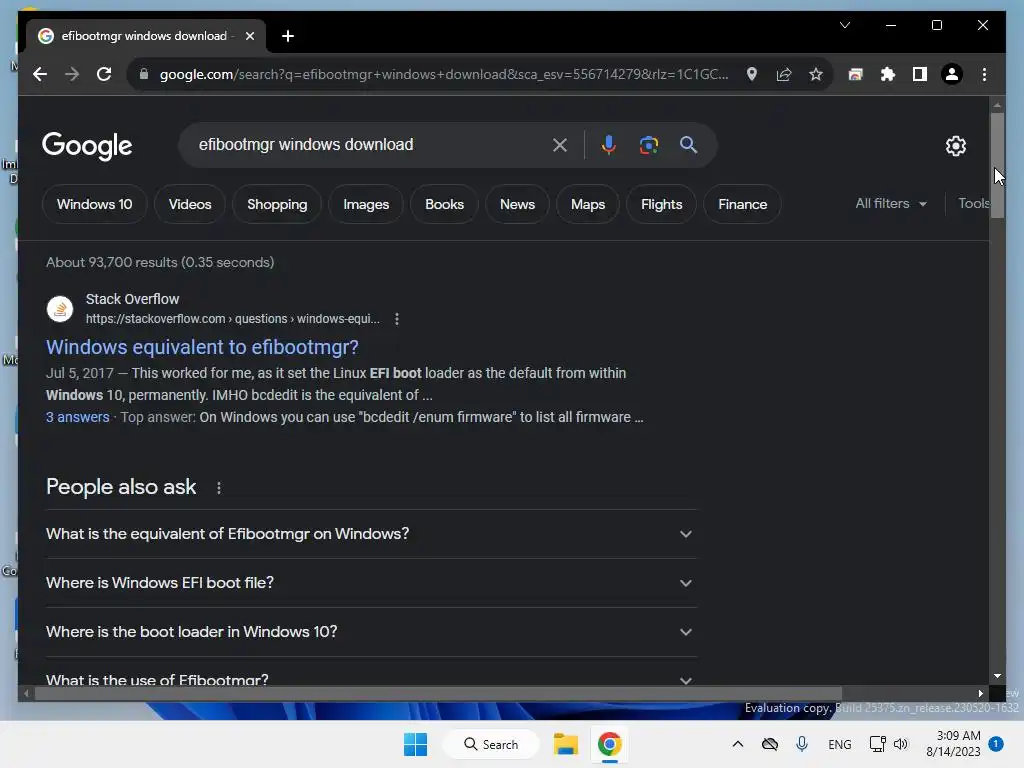Toggle Chrome side panel icon

coord(920,74)
